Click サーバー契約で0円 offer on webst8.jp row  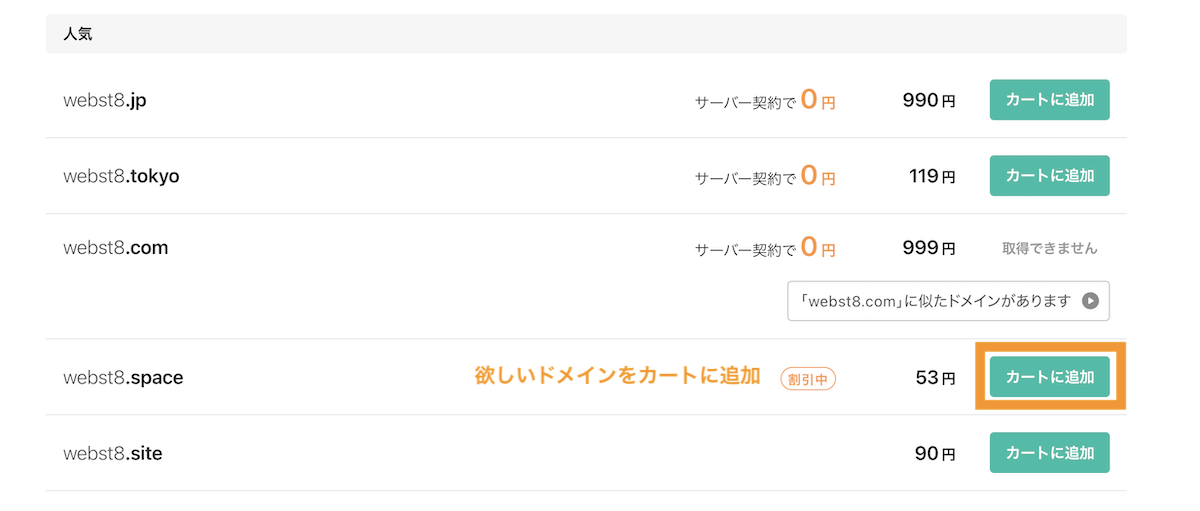765,99
